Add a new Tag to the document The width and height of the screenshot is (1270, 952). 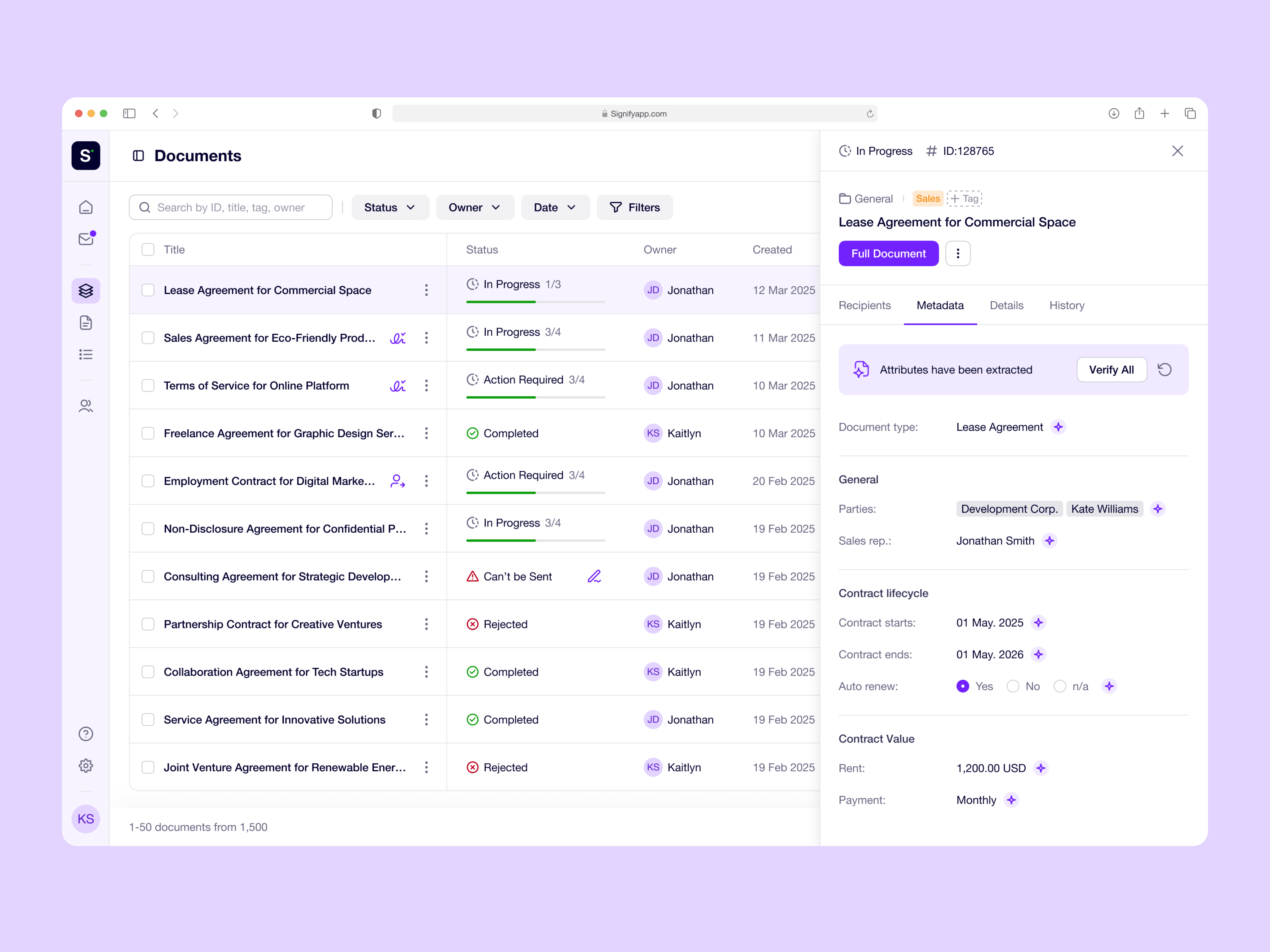[965, 199]
